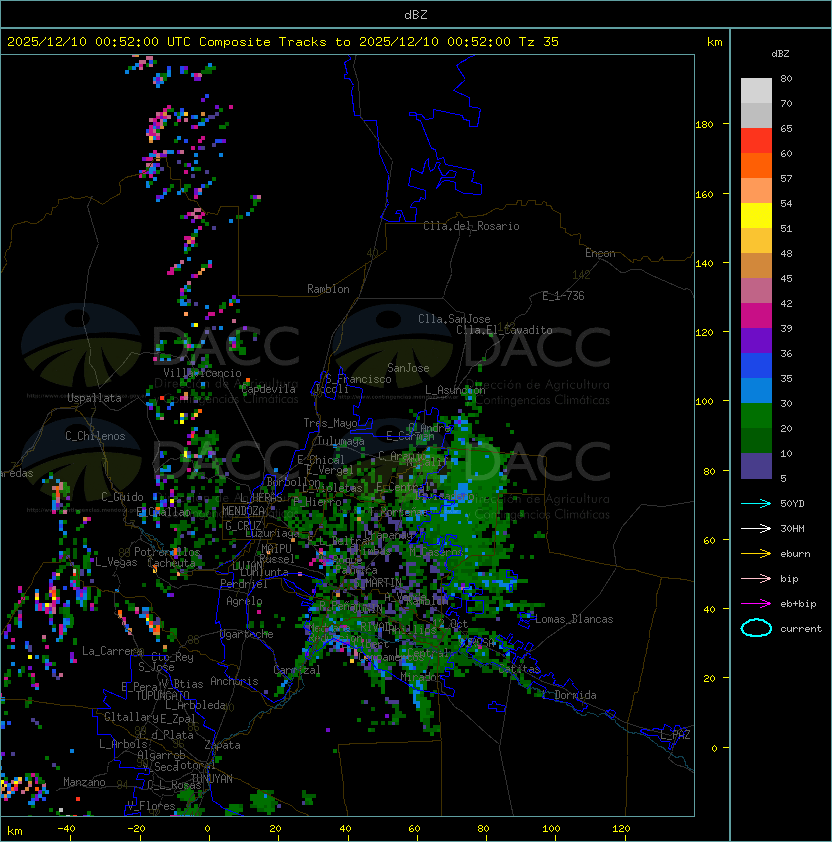
Task: Click the 'La_Carrera' map label
Action: click(112, 651)
